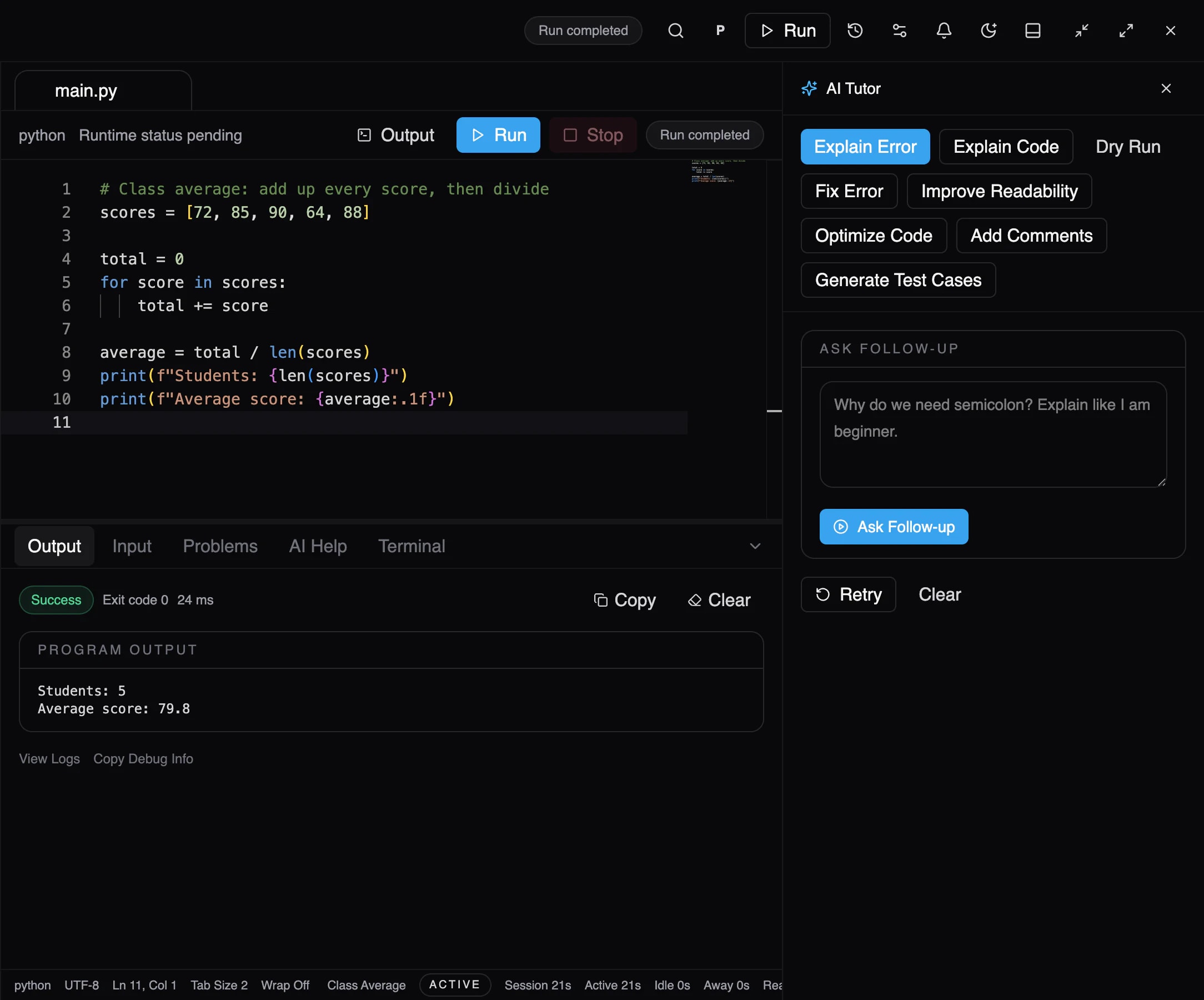Collapse the output panel with the chevron
Image resolution: width=1204 pixels, height=1000 pixels.
coord(755,546)
